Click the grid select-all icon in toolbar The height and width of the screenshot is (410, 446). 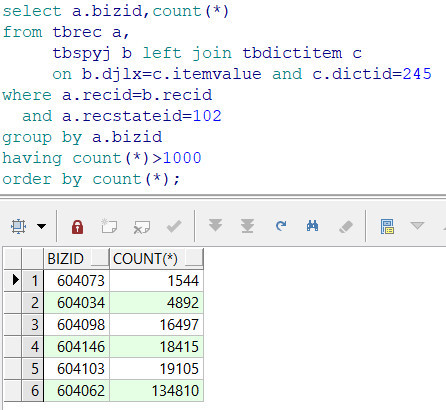(x=18, y=227)
